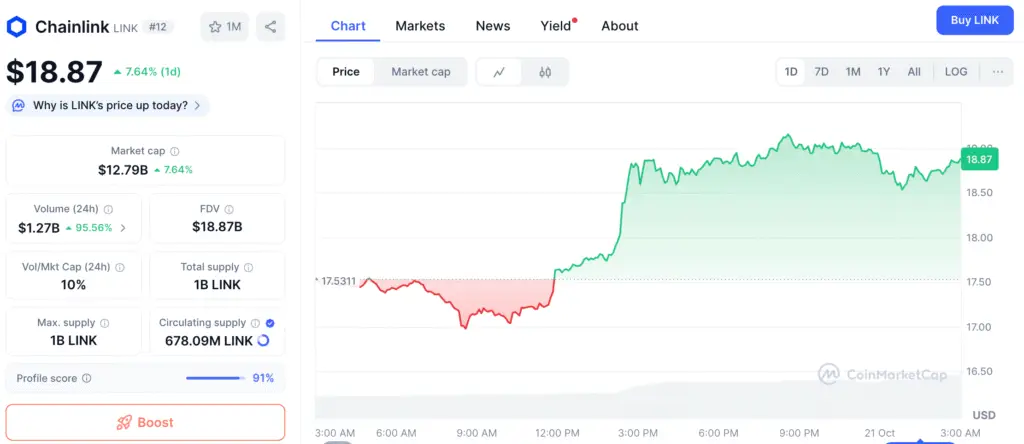This screenshot has height=444, width=1024.
Task: Select the 7D time range
Action: [821, 72]
